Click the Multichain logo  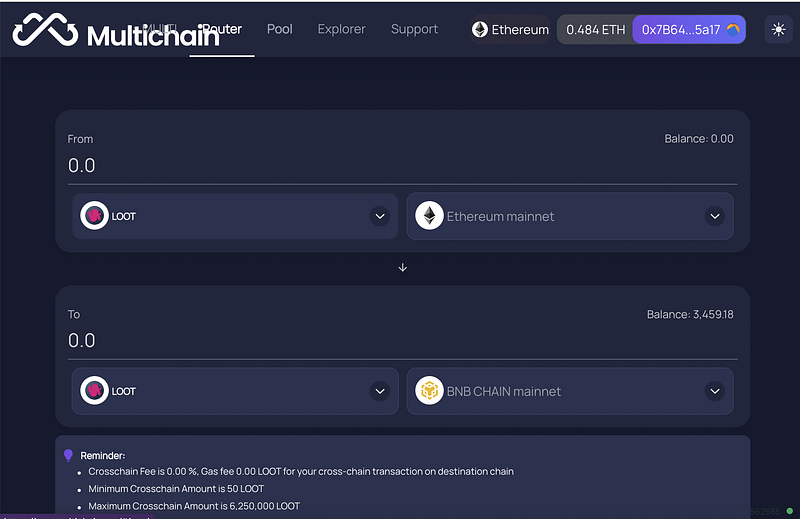(x=116, y=30)
